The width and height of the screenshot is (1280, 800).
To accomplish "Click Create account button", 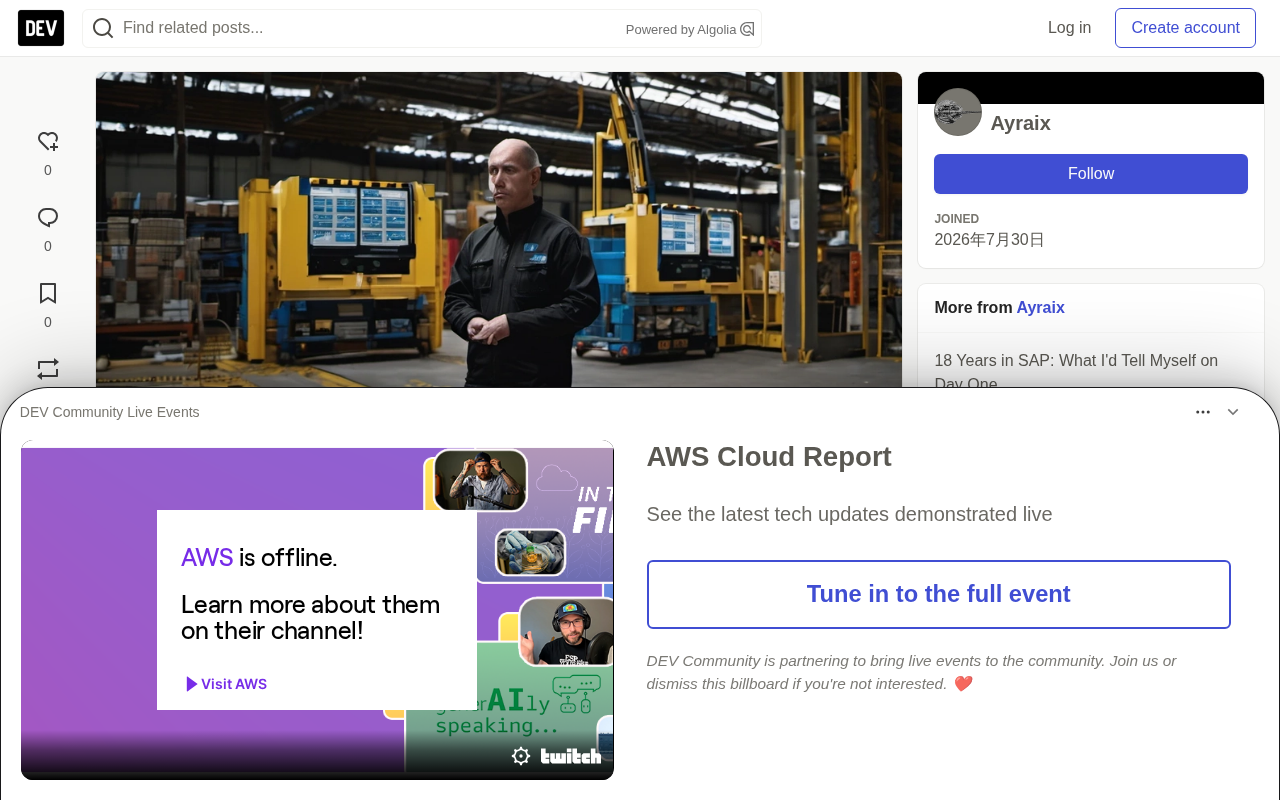I will point(1185,28).
